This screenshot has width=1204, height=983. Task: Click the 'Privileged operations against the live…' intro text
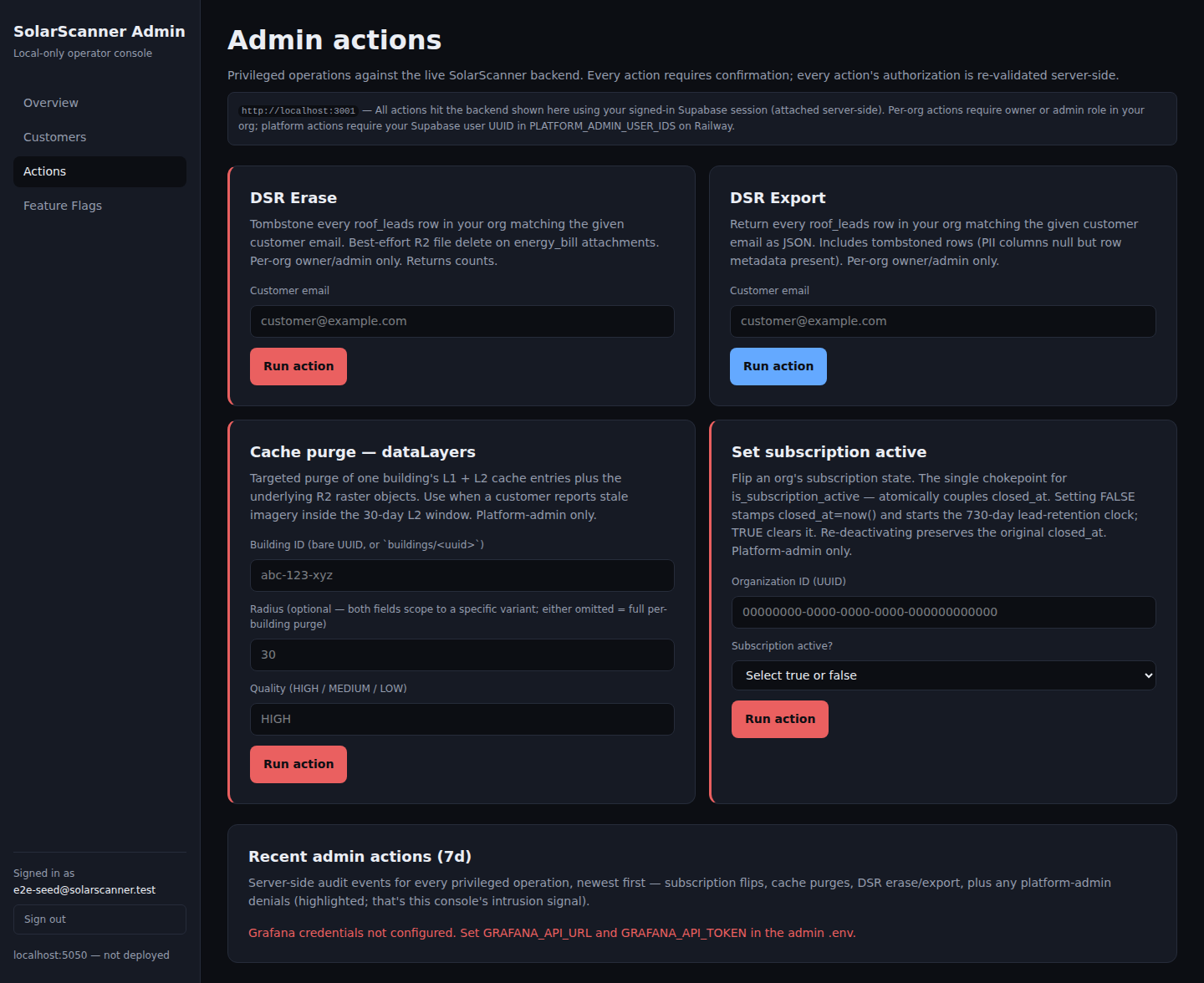click(673, 75)
